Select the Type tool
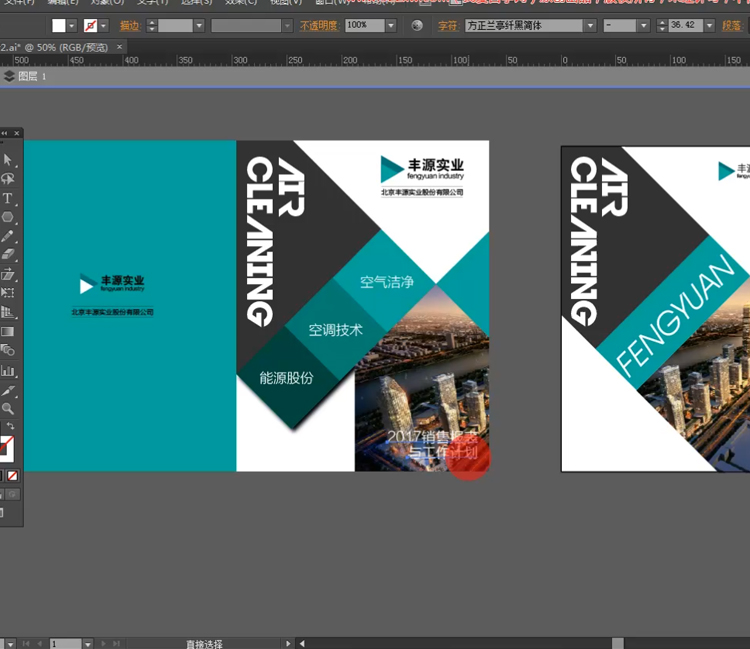Viewport: 750px width, 649px height. [7, 198]
